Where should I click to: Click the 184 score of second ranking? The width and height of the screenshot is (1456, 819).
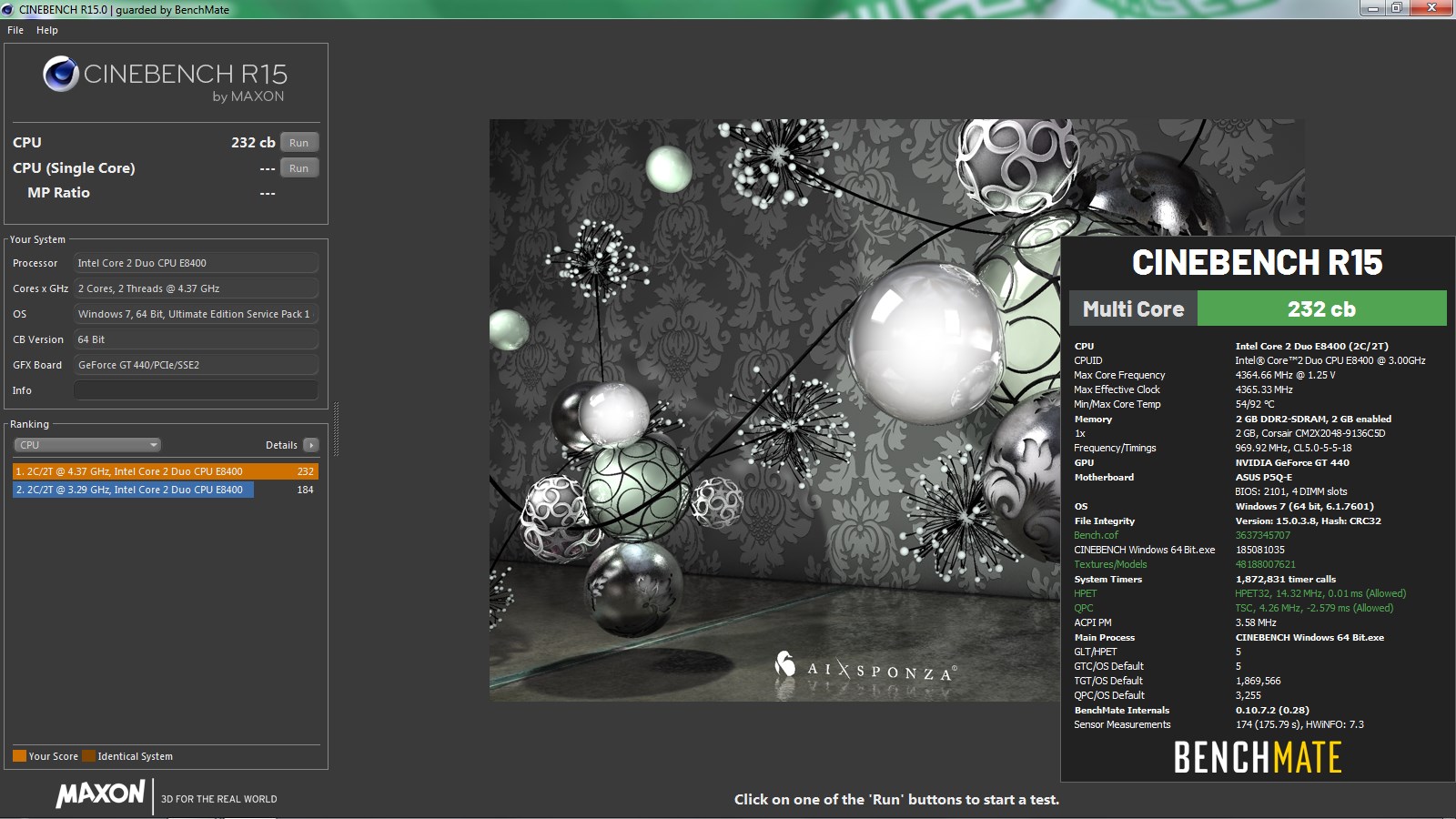305,490
